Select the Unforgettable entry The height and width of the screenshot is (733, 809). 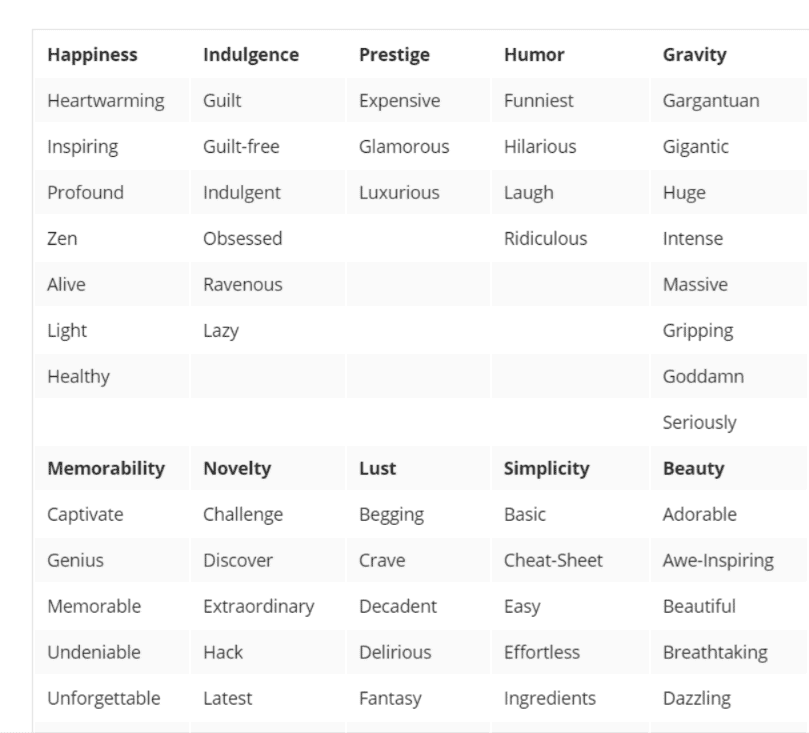pos(104,698)
